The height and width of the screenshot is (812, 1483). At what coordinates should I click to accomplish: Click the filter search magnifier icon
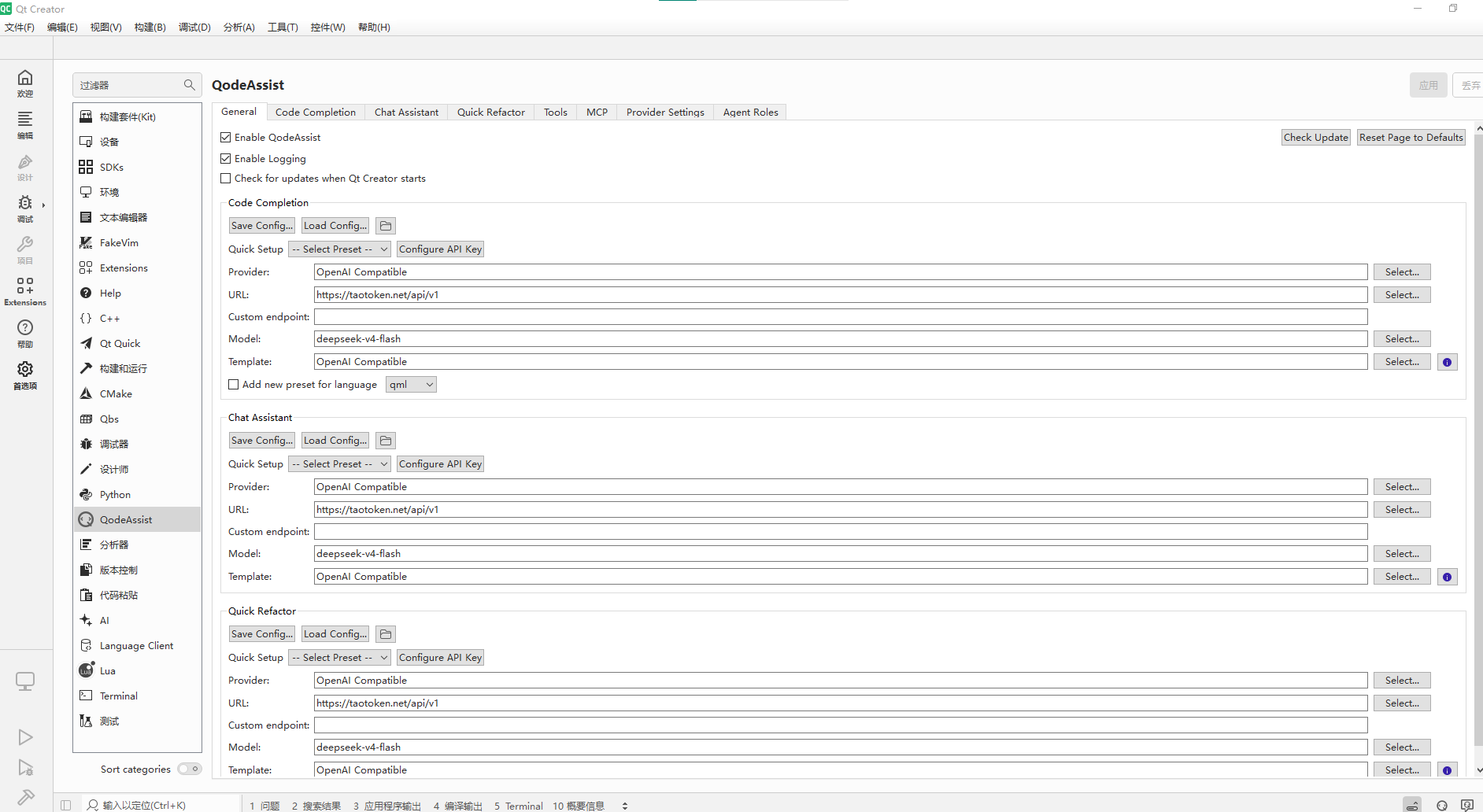tap(189, 85)
